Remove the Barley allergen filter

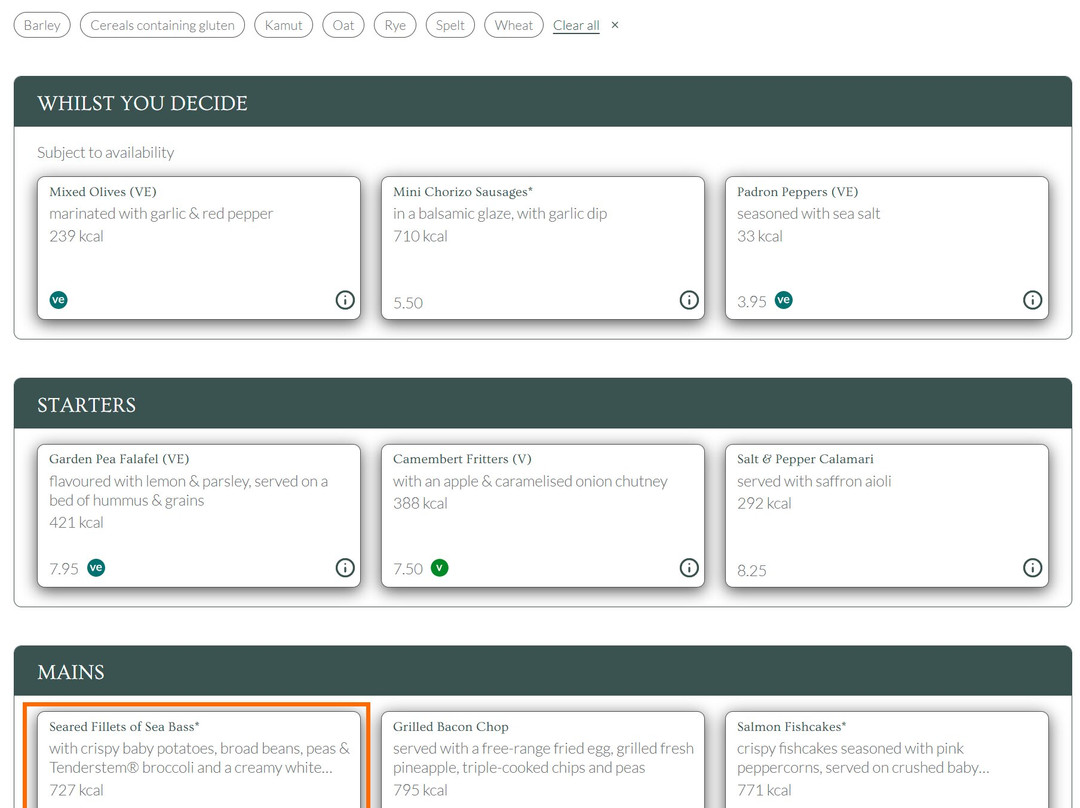coord(42,25)
